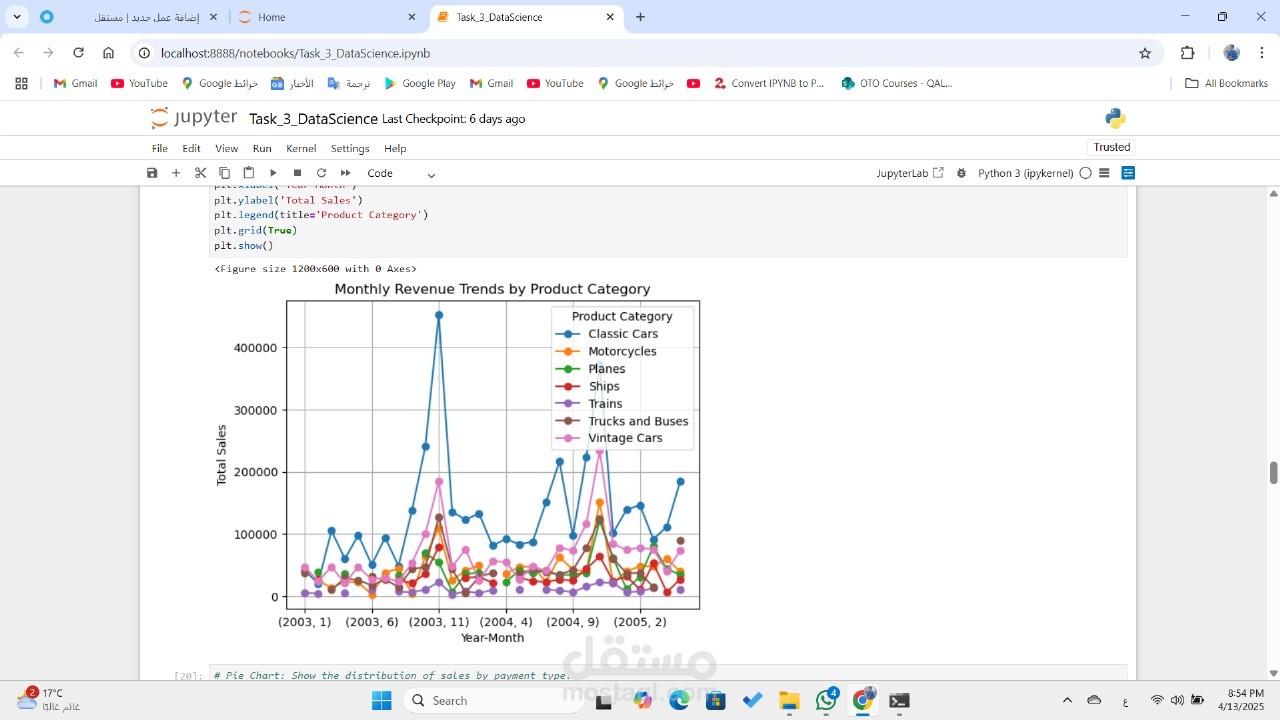Viewport: 1280px width, 720px height.
Task: Insert a new cell with the plus icon
Action: 176,173
